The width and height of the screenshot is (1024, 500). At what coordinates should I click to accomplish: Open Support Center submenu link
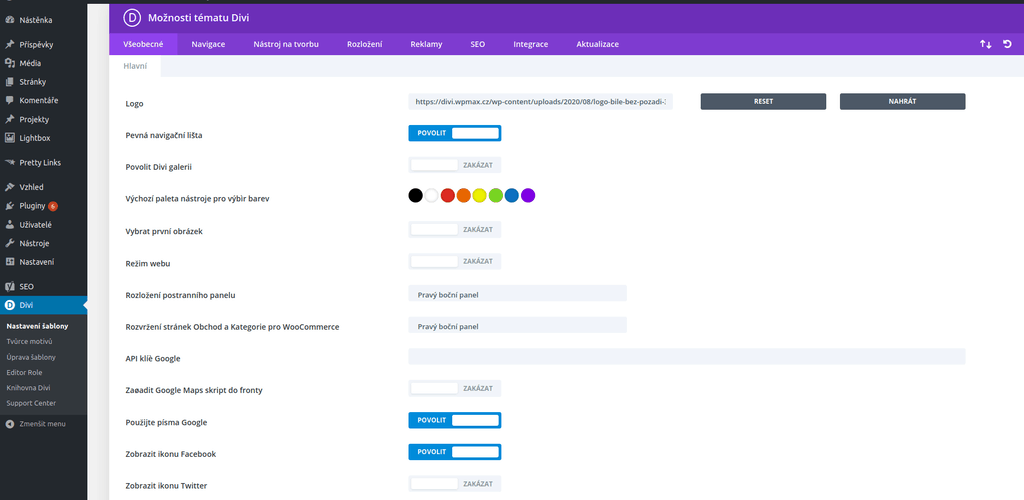[x=31, y=403]
